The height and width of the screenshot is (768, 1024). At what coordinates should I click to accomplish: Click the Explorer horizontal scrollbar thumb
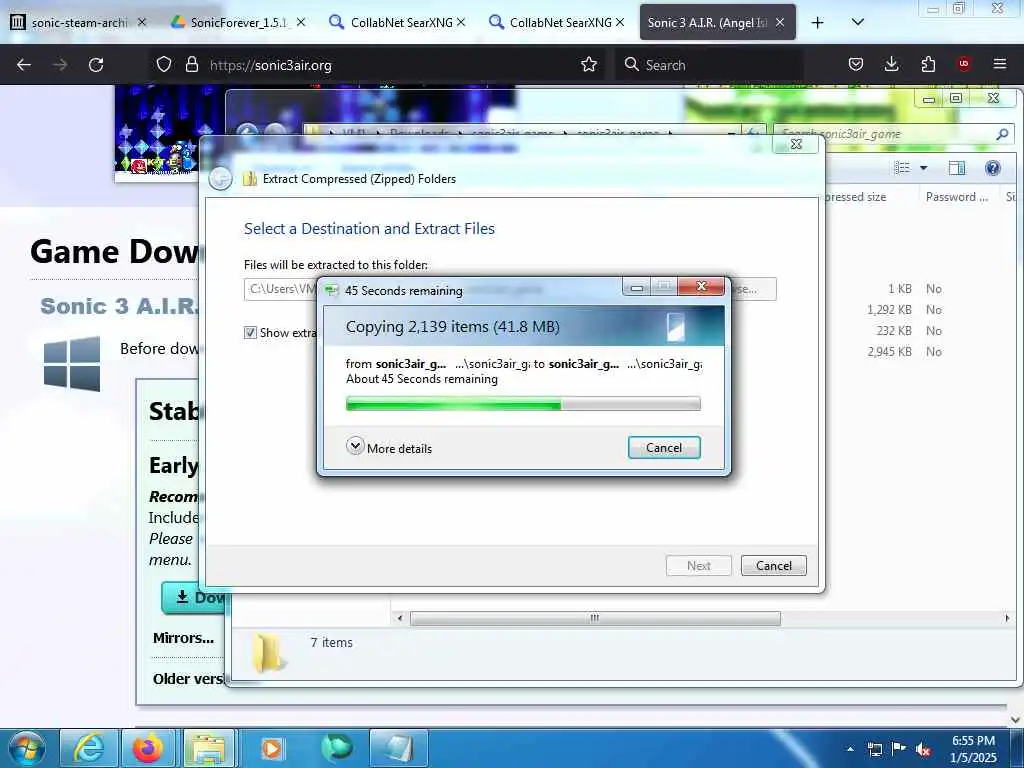pyautogui.click(x=595, y=618)
